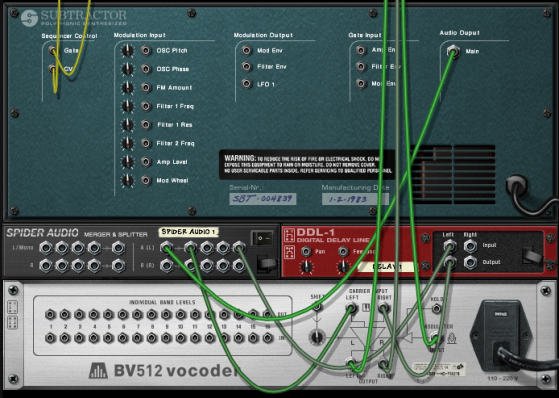Viewport: 559px width, 398px height.
Task: Click the Filter Env modulation output jack
Action: click(246, 67)
